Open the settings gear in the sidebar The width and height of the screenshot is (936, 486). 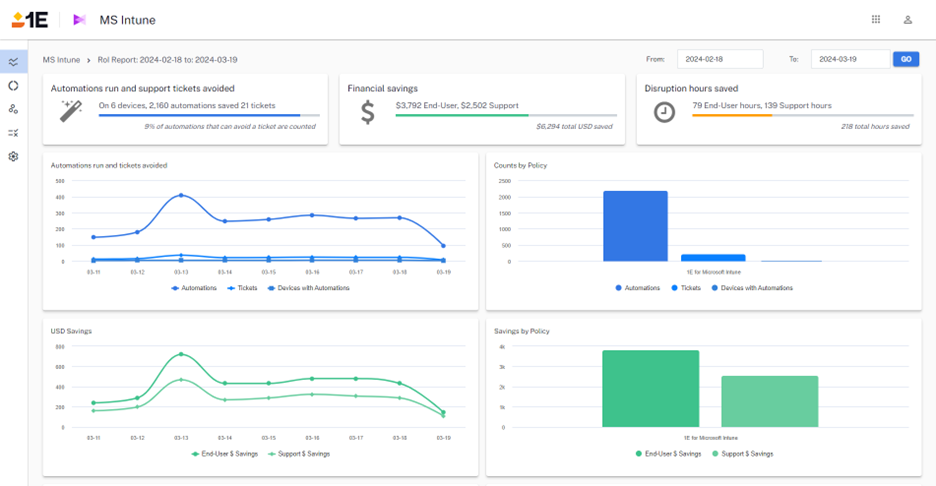(x=13, y=157)
